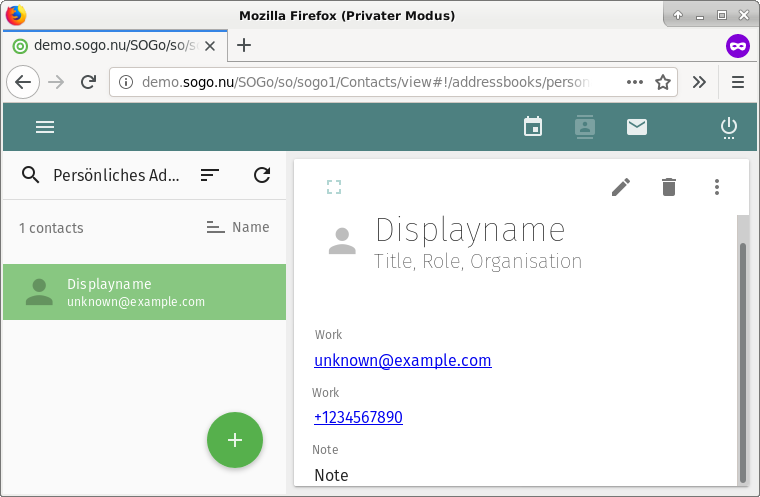Edit contact with pencil icon
760x497 pixels.
pyautogui.click(x=621, y=187)
